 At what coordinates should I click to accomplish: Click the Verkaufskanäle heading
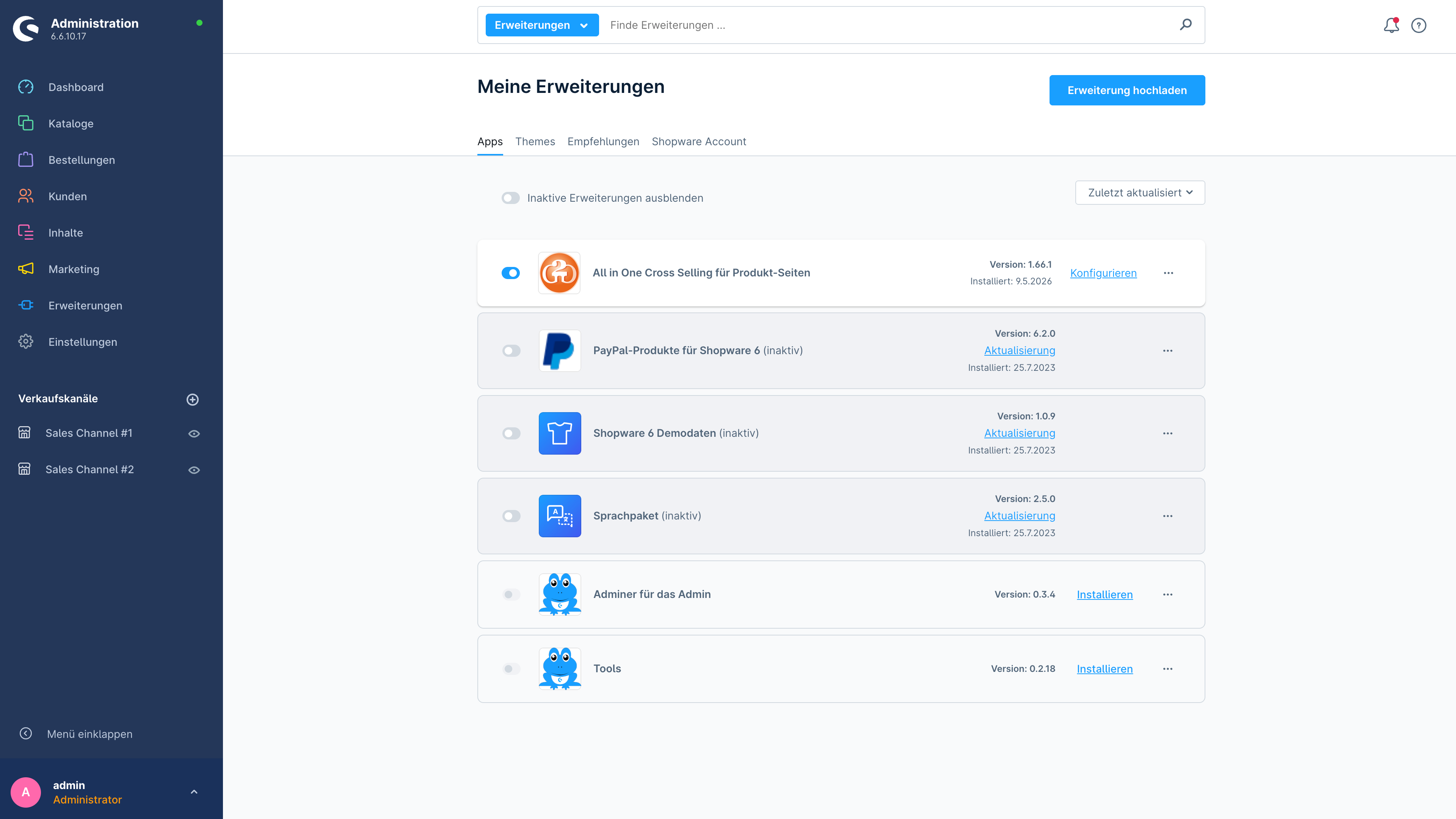coord(58,399)
